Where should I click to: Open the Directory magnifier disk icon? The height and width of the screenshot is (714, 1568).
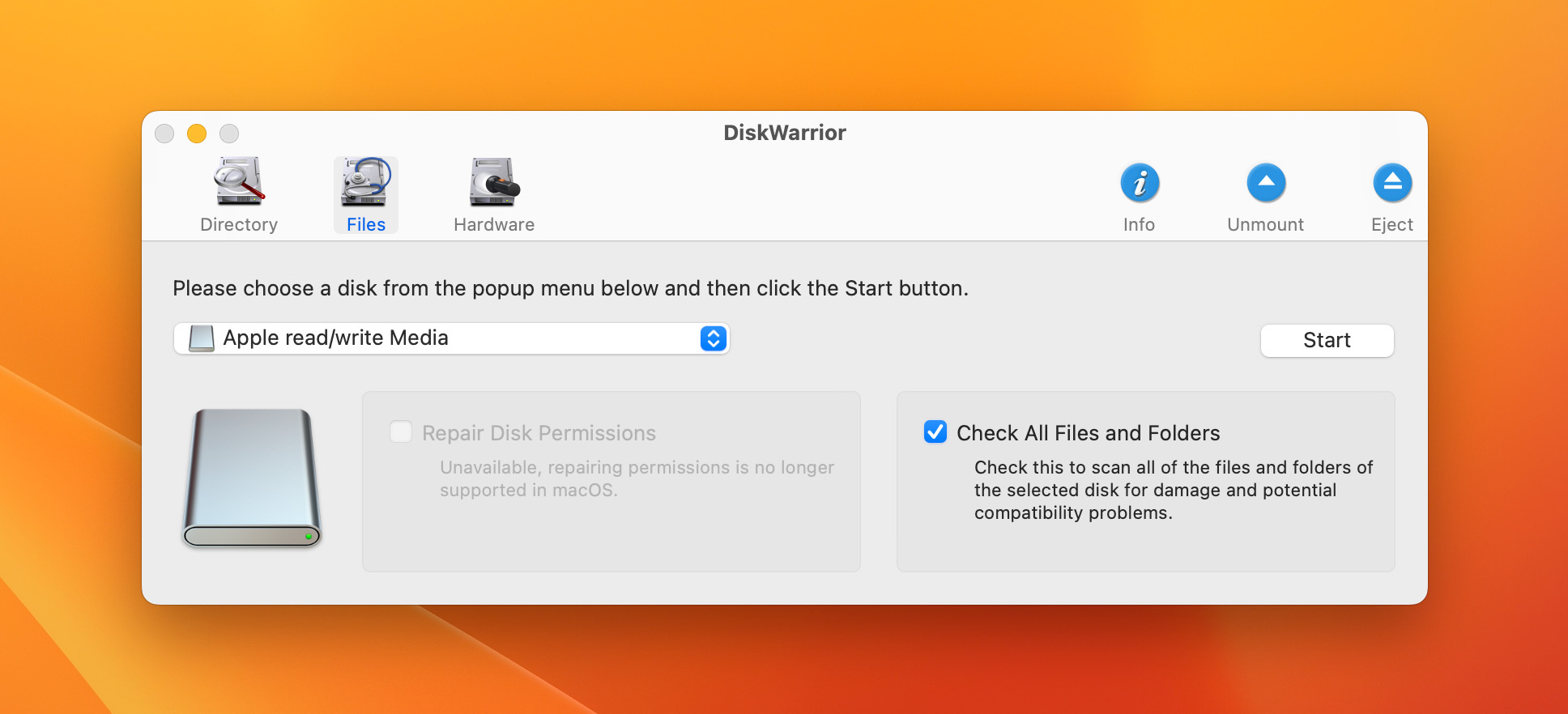239,181
